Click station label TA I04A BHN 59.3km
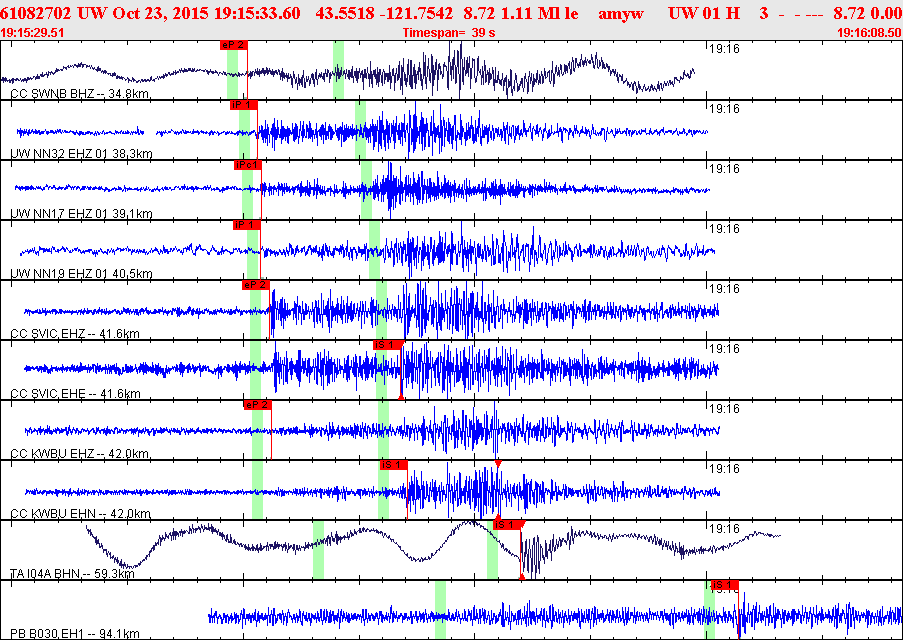Screen dimensions: 903x640 [73, 574]
